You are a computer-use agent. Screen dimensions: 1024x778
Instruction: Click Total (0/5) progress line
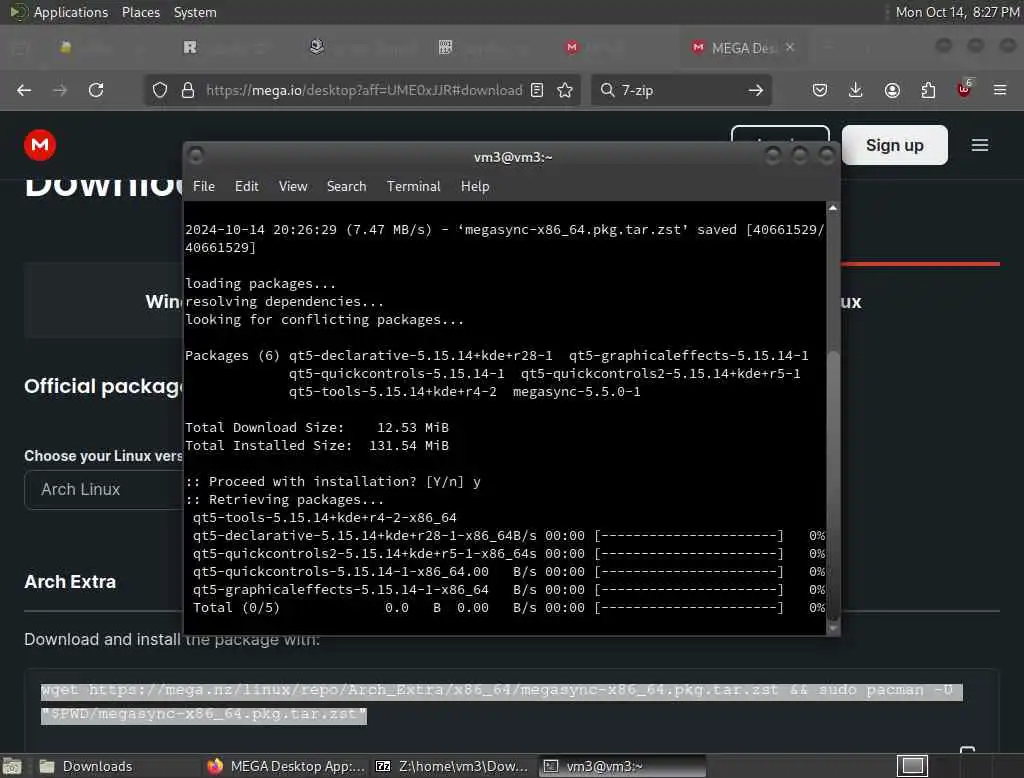[509, 608]
